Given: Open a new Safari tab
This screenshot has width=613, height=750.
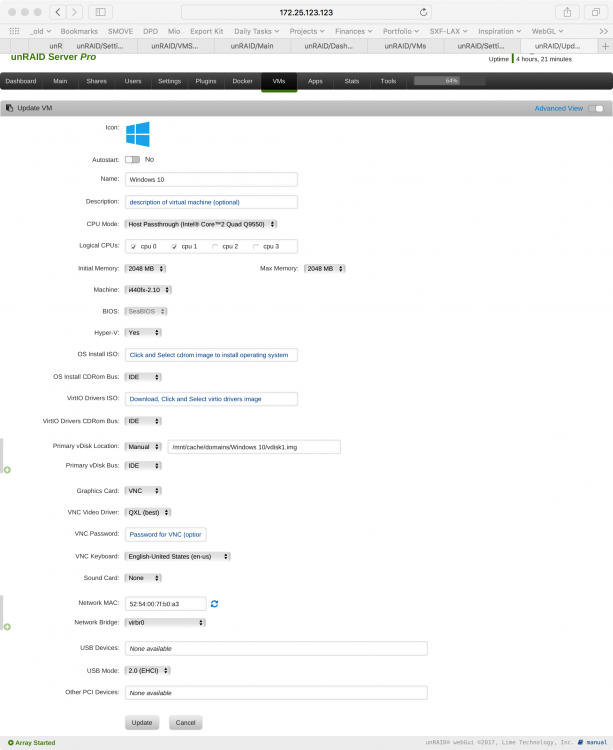Looking at the screenshot, I should pos(605,46).
